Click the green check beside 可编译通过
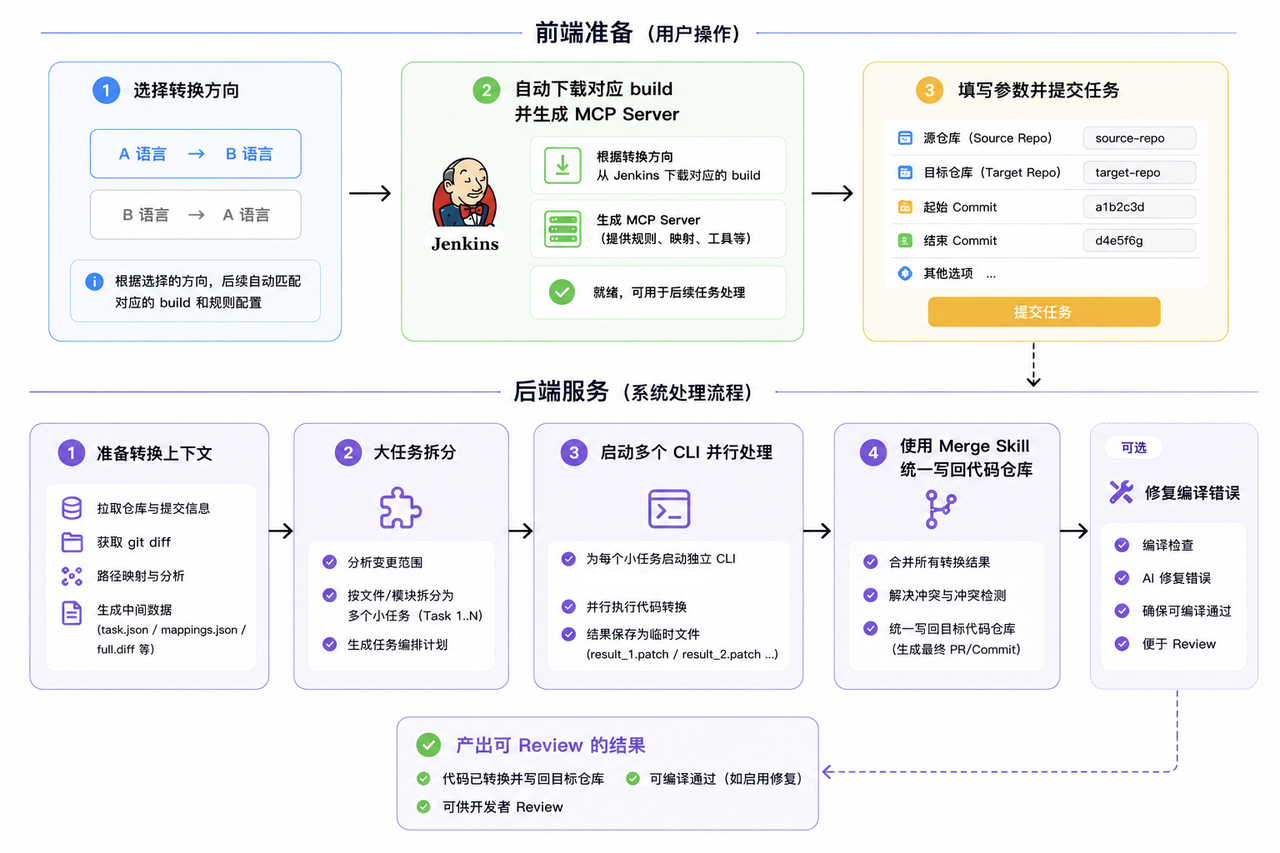This screenshot has height=853, width=1280. (x=633, y=778)
